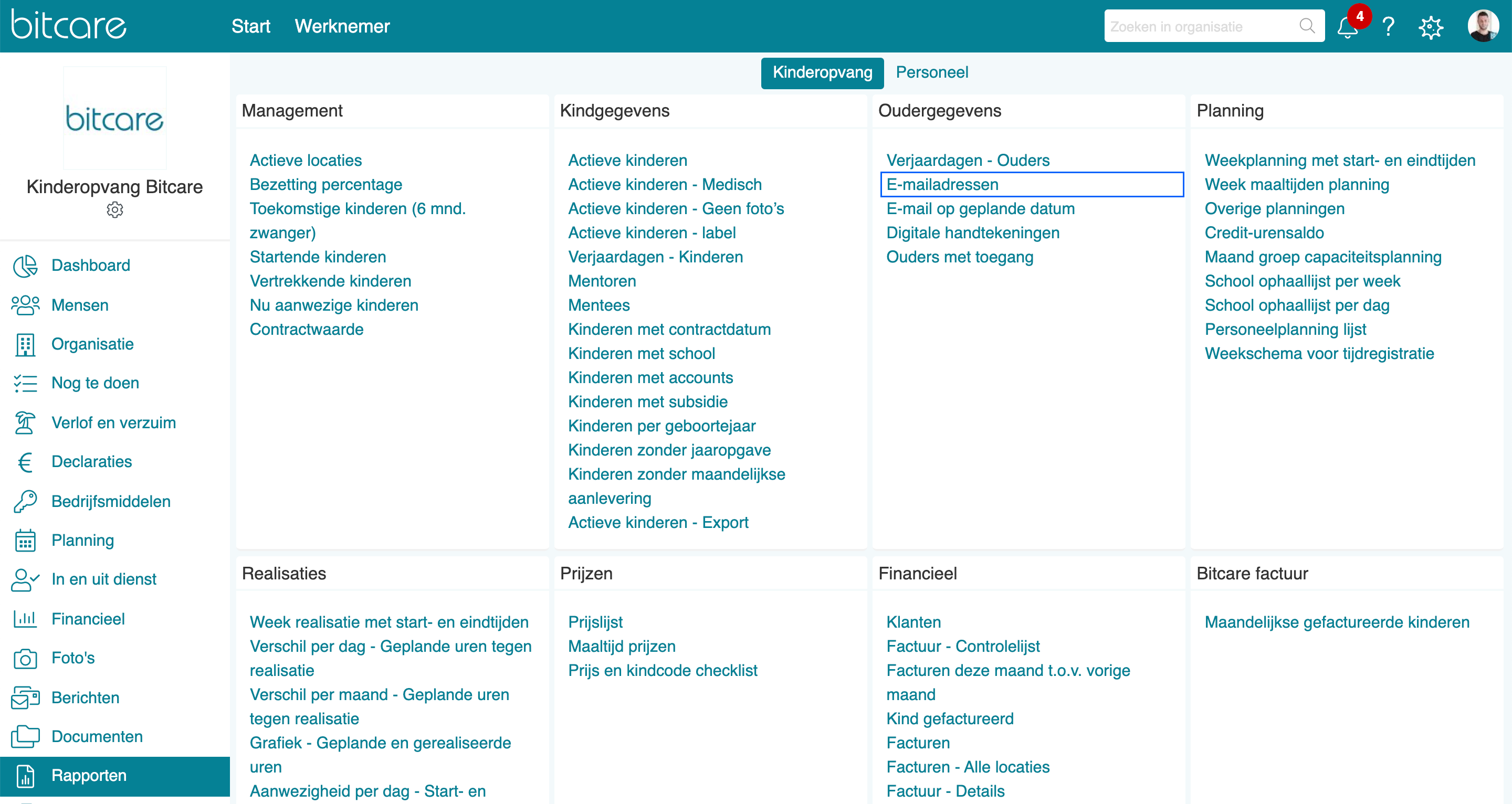
Task: Open Verjaardagen - Ouders report
Action: [x=968, y=160]
